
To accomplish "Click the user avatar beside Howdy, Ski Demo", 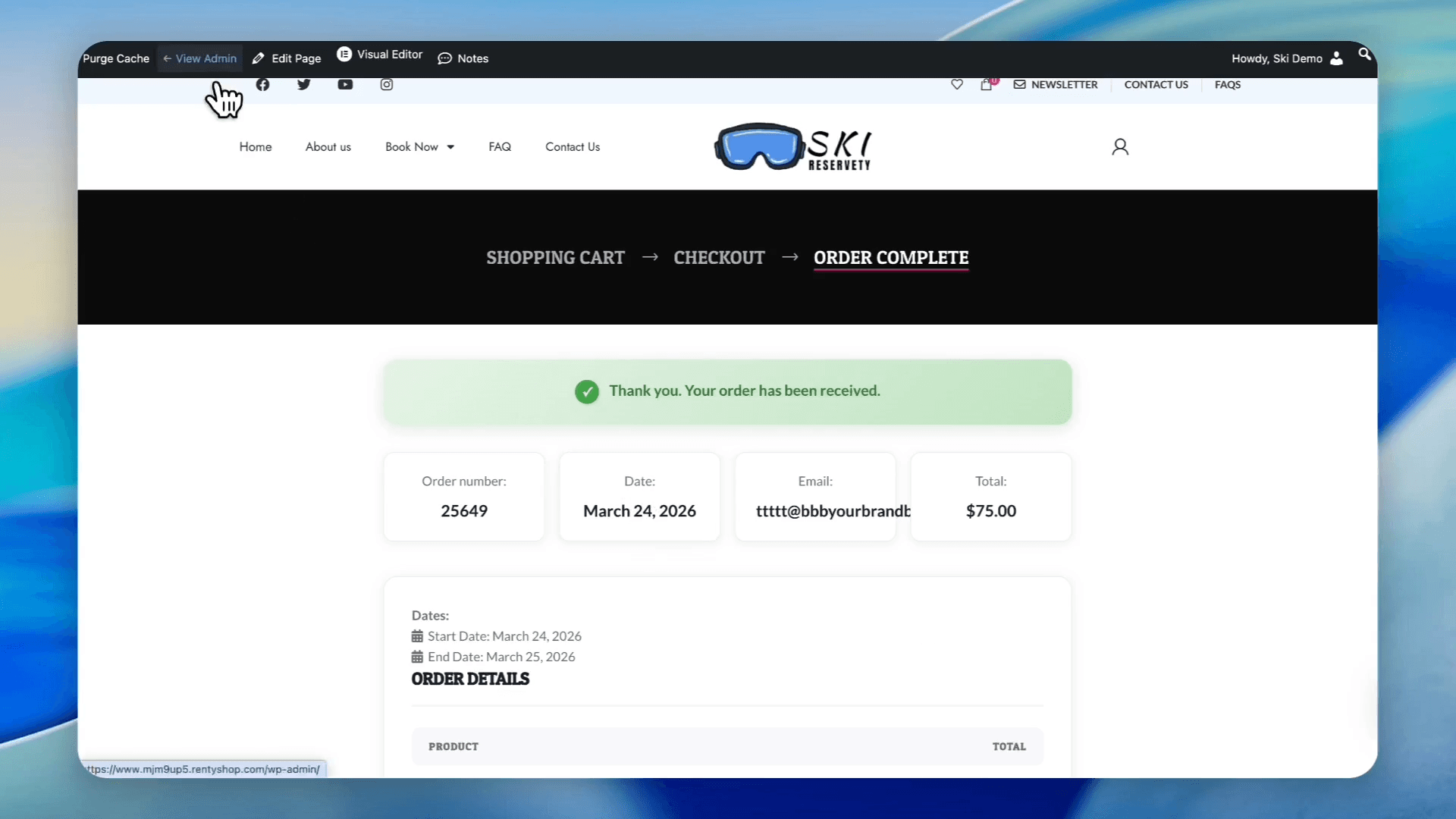I will pyautogui.click(x=1336, y=58).
